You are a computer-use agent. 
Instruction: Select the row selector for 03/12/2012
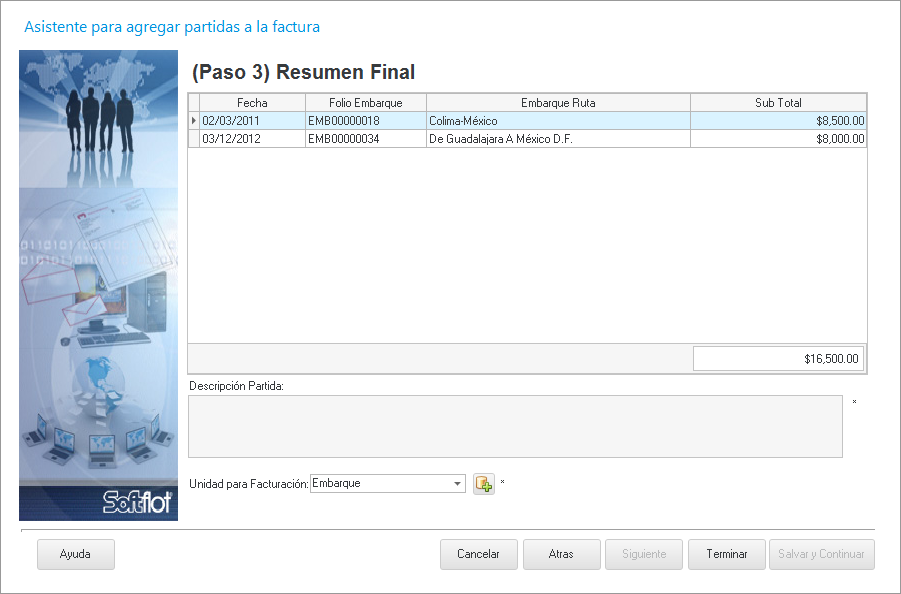(x=194, y=139)
